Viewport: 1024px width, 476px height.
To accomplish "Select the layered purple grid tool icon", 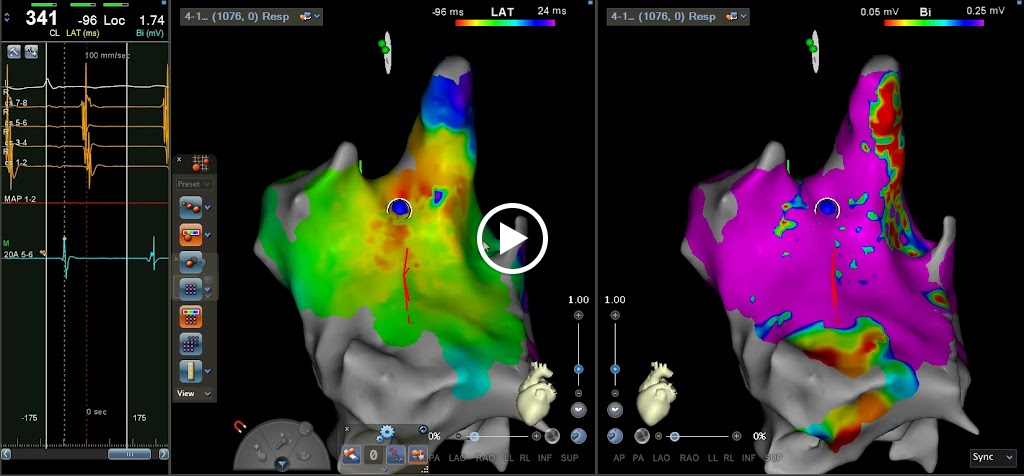I will point(191,344).
